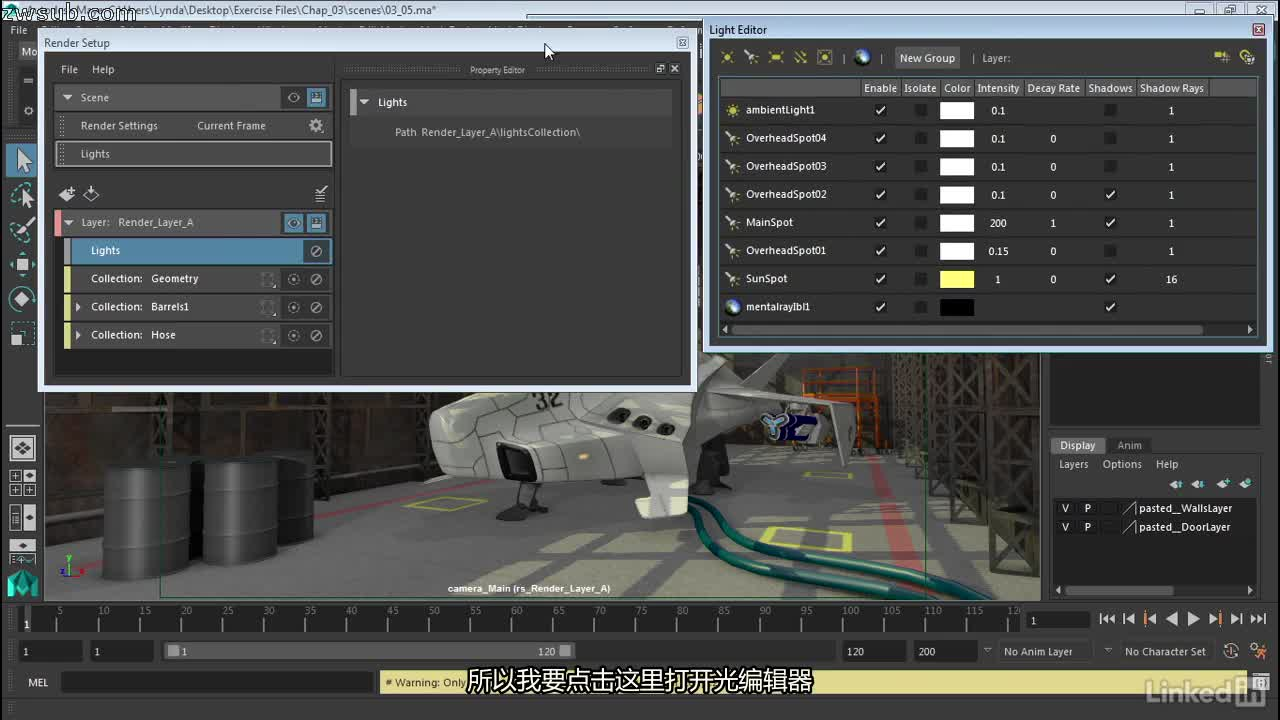Select the arrow selection tool

pyautogui.click(x=23, y=160)
